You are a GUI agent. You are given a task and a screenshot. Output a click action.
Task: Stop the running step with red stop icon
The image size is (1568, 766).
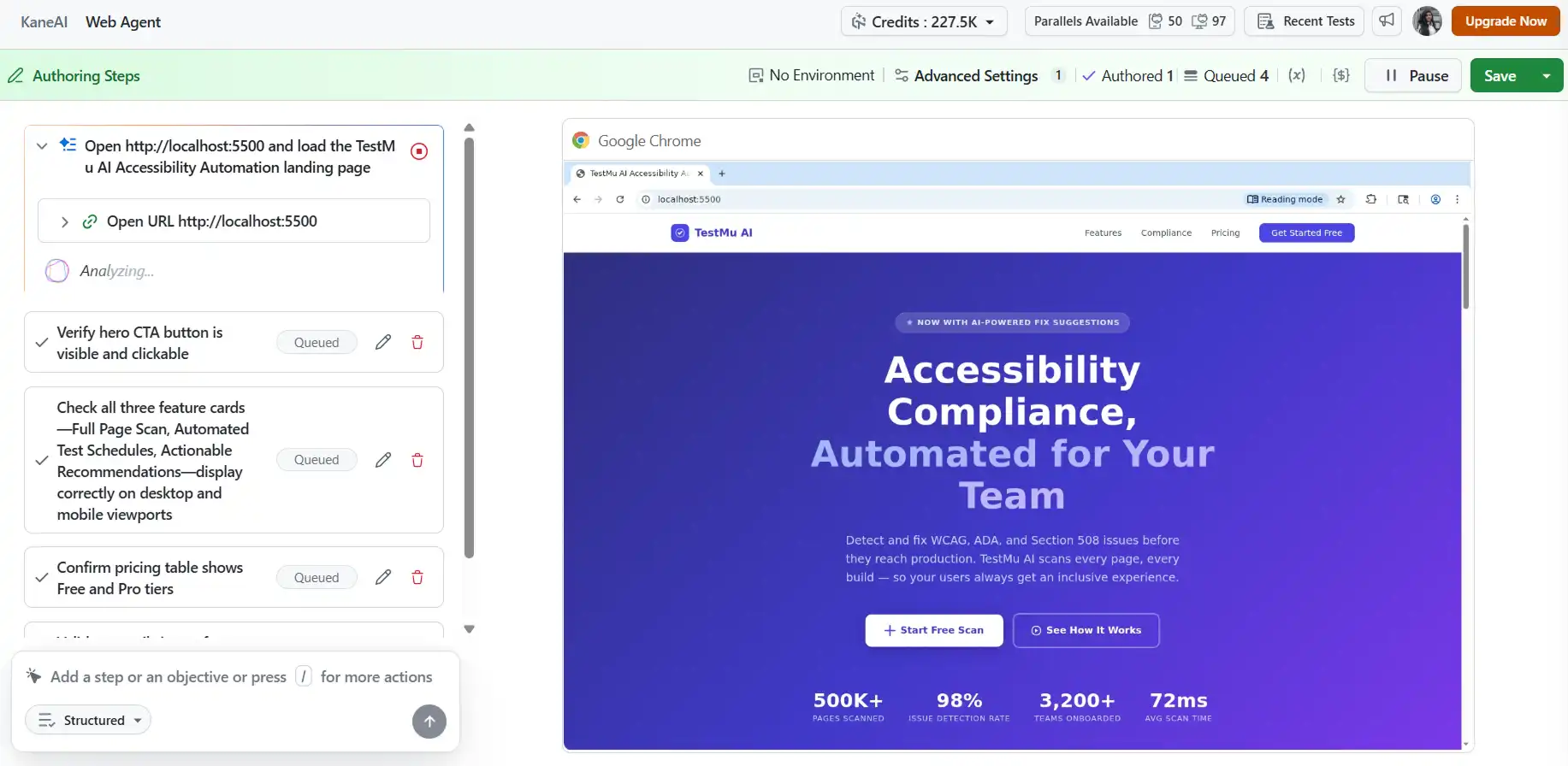(x=419, y=151)
